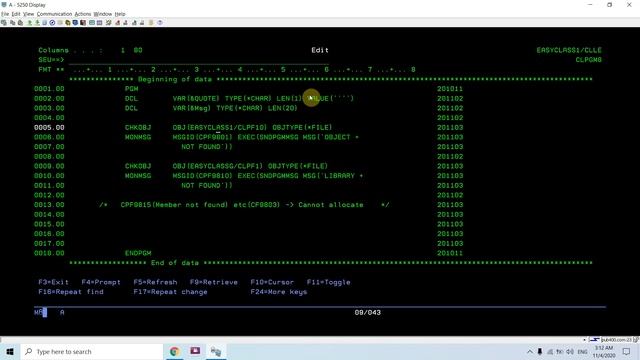Open the View menu
Viewport: 640px width, 360px height.
(29, 14)
